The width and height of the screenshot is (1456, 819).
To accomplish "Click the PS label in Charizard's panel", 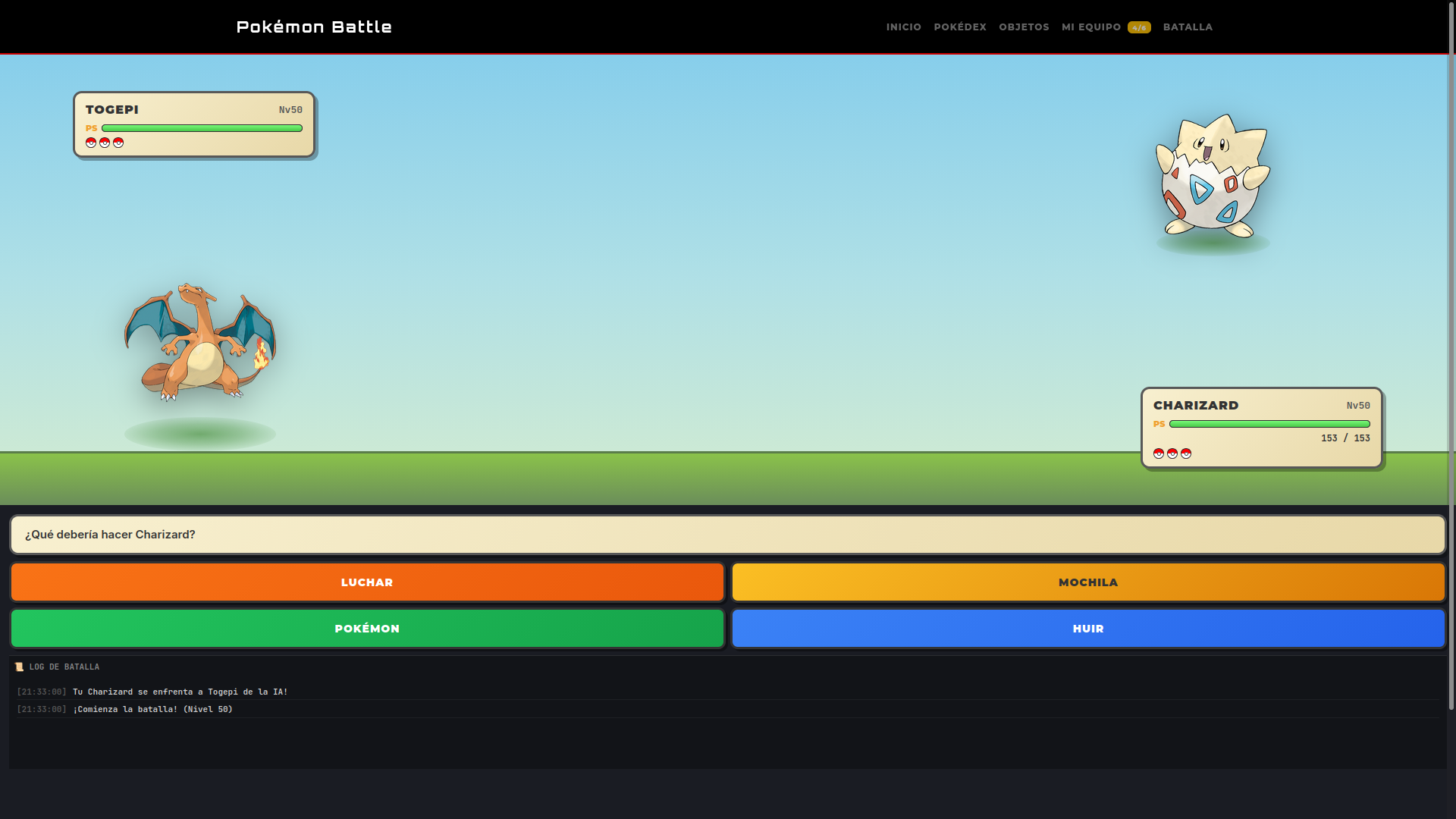I will coord(1159,424).
